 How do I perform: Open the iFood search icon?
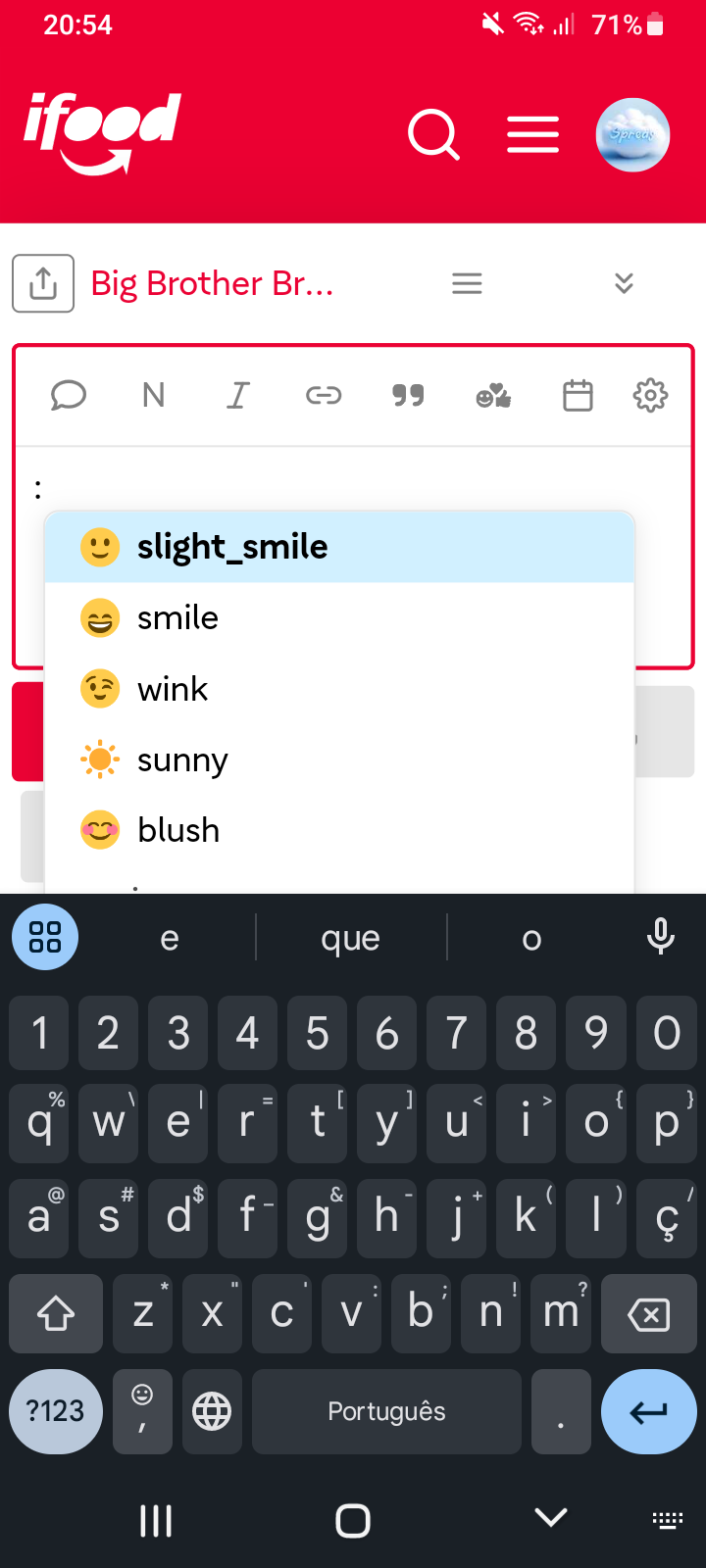(x=433, y=134)
